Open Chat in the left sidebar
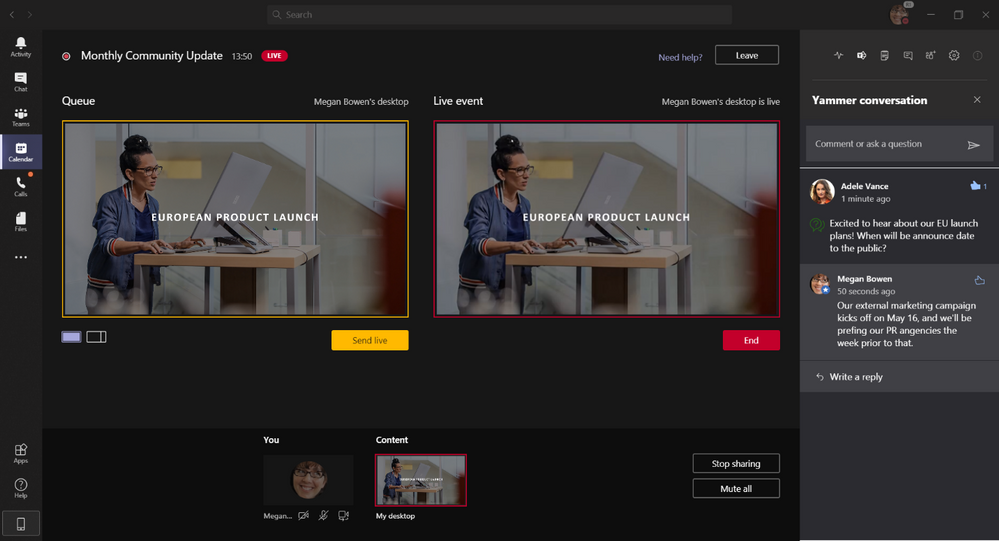This screenshot has height=541, width=999. 20,82
